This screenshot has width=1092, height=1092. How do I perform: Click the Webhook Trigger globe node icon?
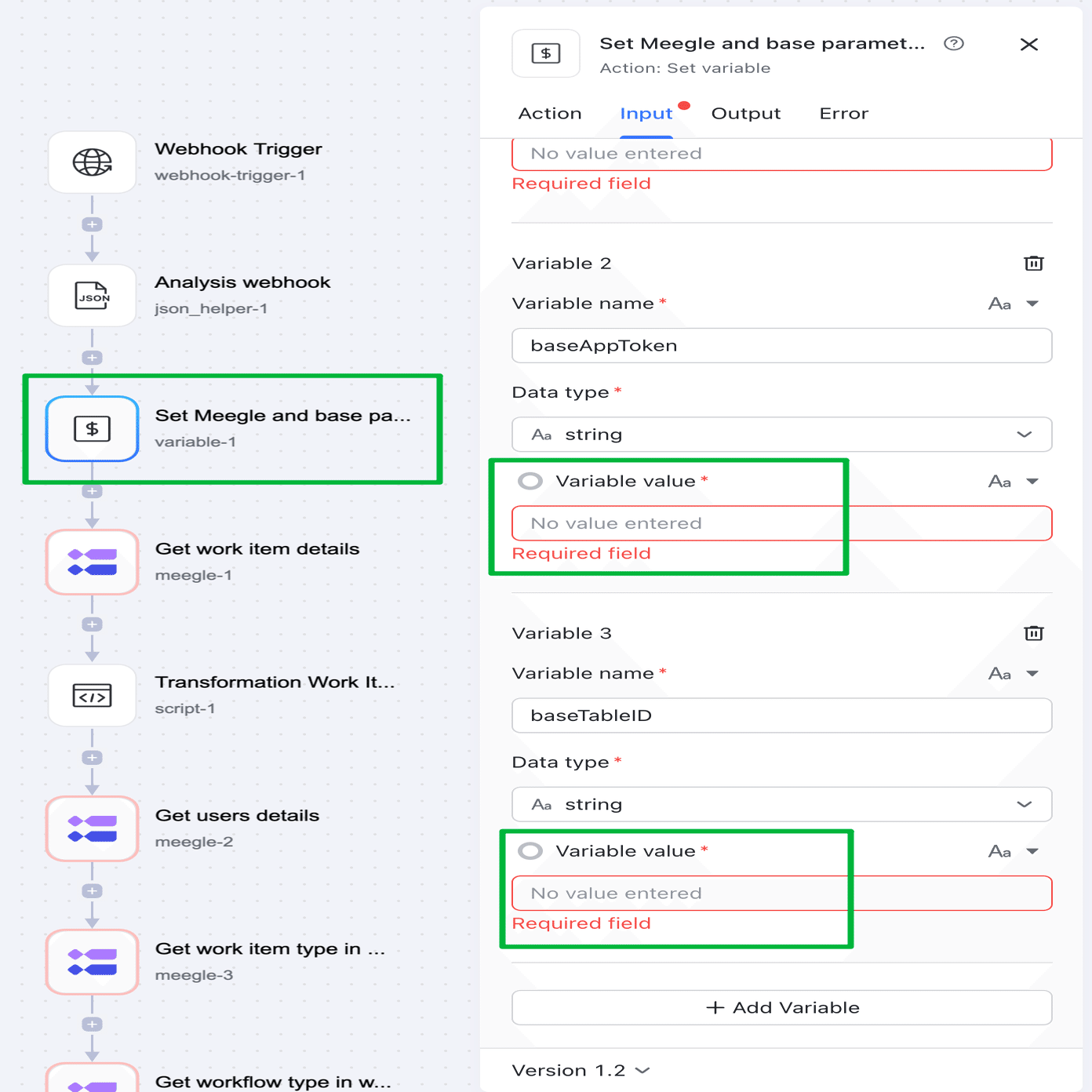[93, 162]
